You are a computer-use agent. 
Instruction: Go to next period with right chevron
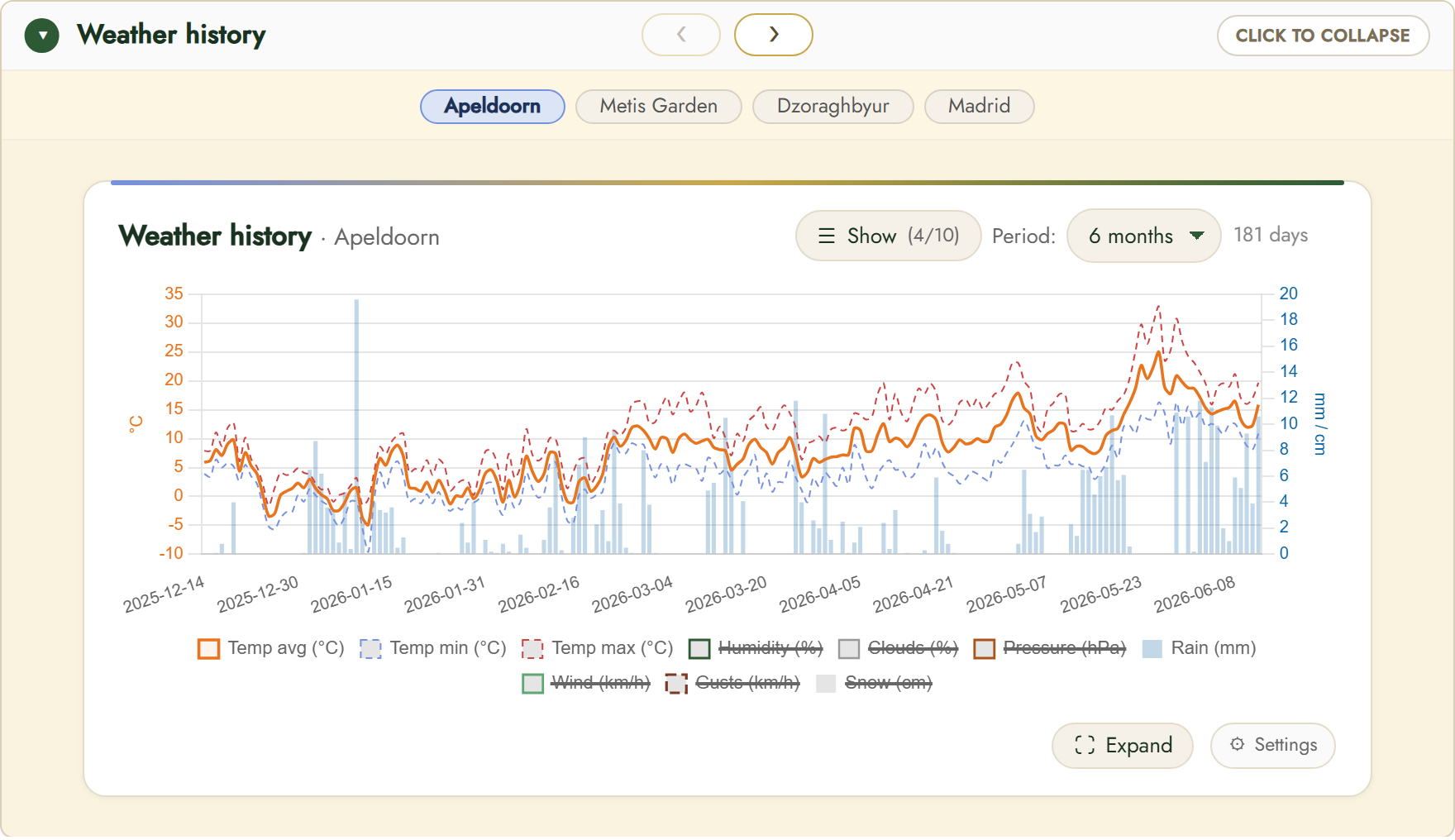774,35
